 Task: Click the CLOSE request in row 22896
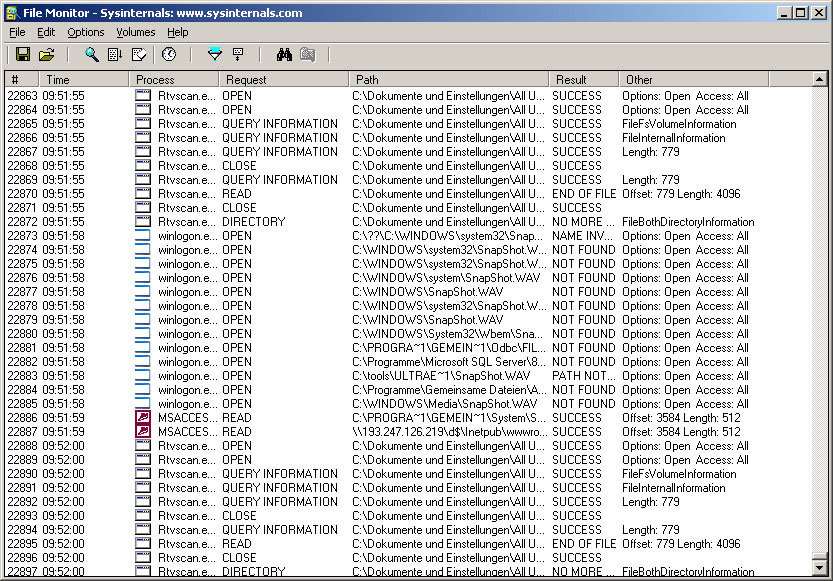[239, 558]
